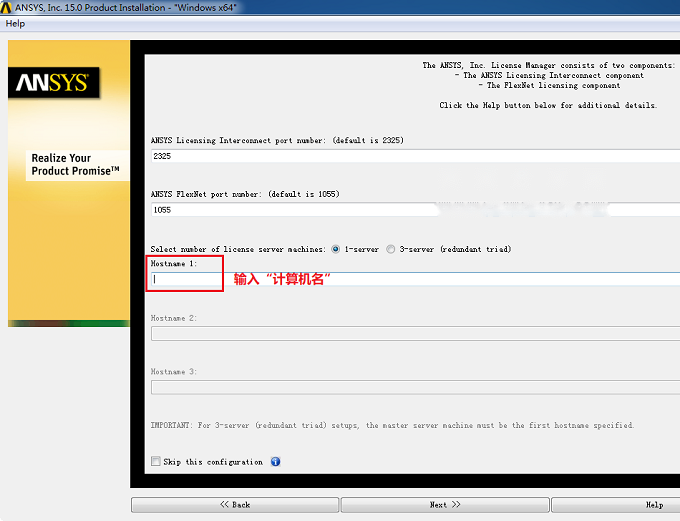The image size is (680, 521).
Task: Click the Realize Your Product Promise text
Action: pos(75,164)
